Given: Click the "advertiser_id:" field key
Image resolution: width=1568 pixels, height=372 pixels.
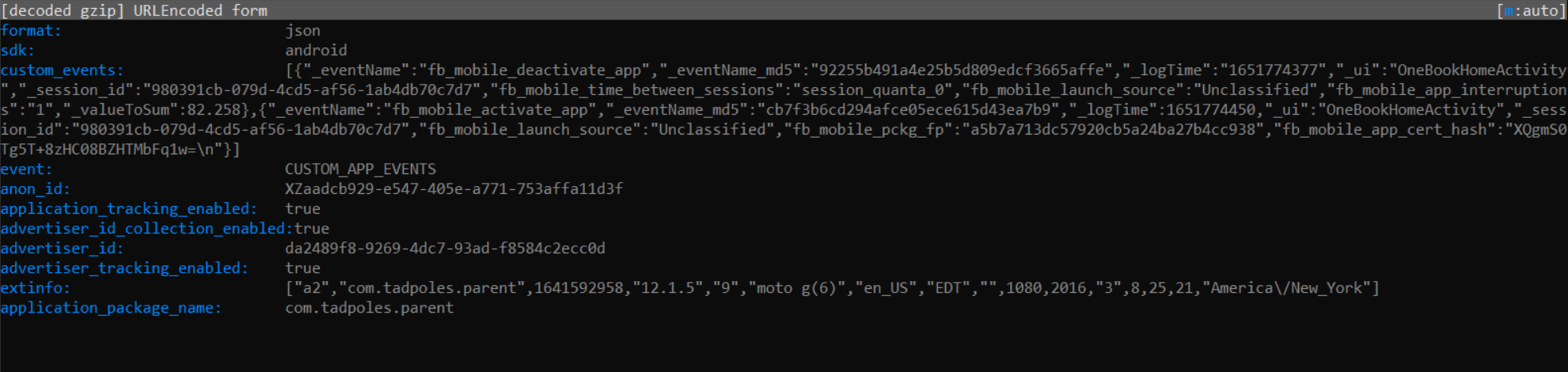Looking at the screenshot, I should tap(62, 249).
